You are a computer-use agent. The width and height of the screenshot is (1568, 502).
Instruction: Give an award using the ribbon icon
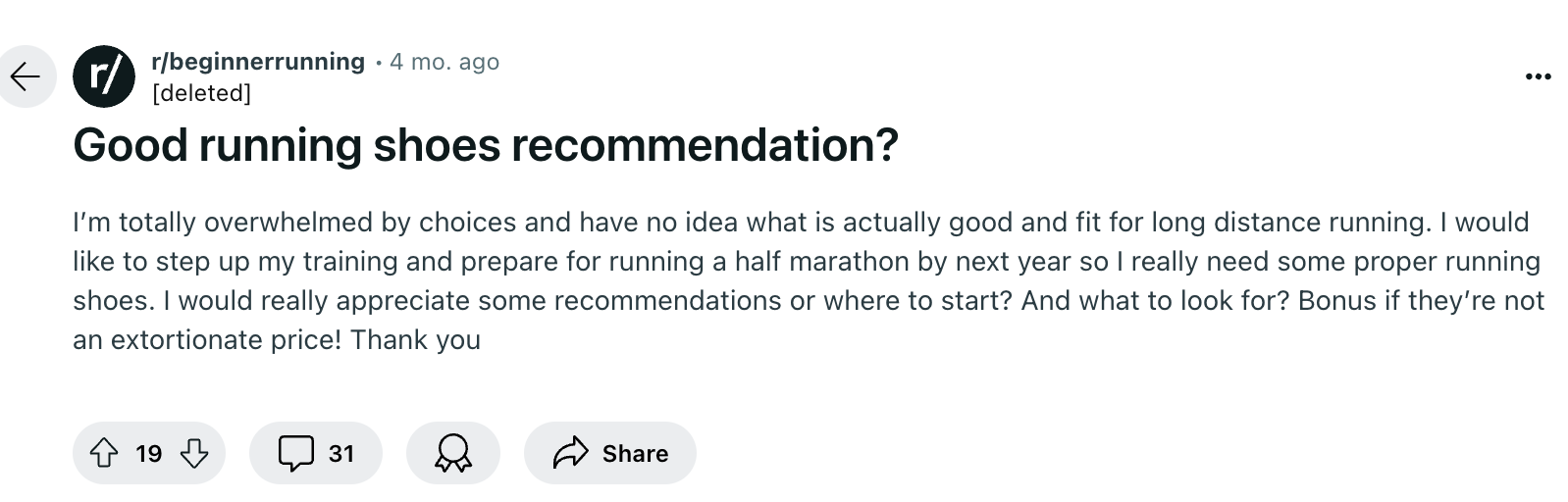[452, 453]
